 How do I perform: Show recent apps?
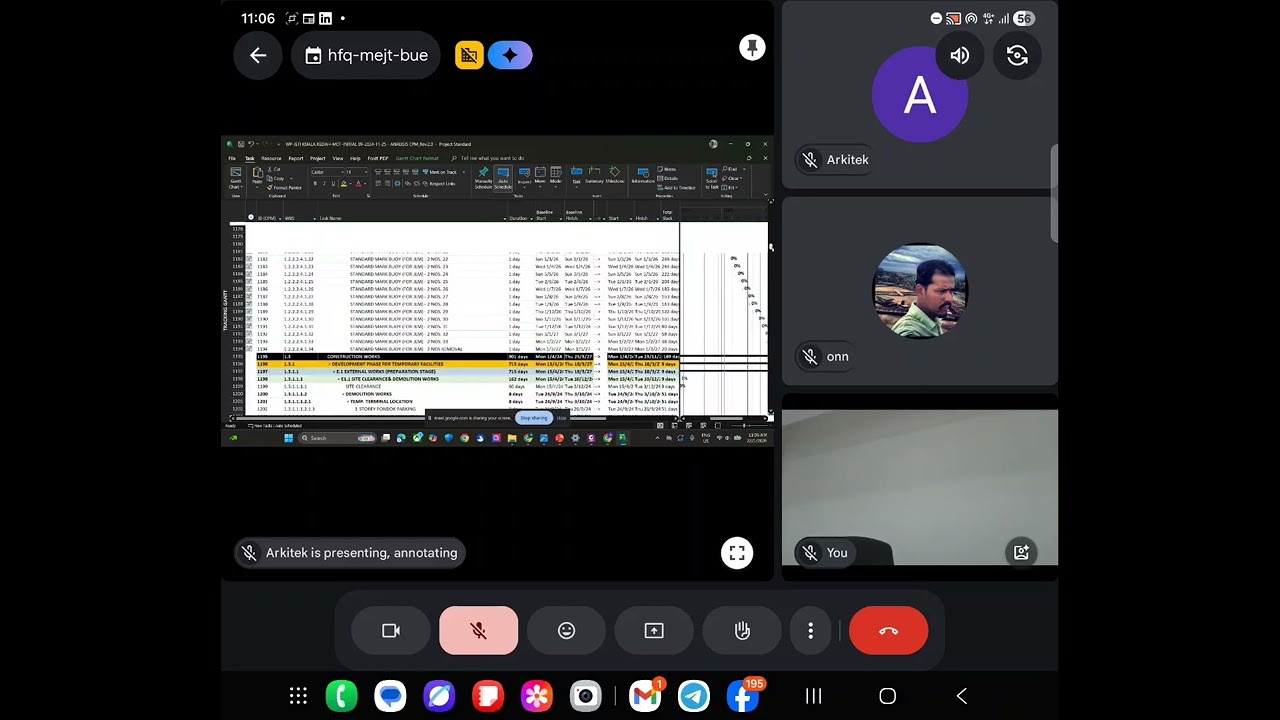pyautogui.click(x=814, y=696)
